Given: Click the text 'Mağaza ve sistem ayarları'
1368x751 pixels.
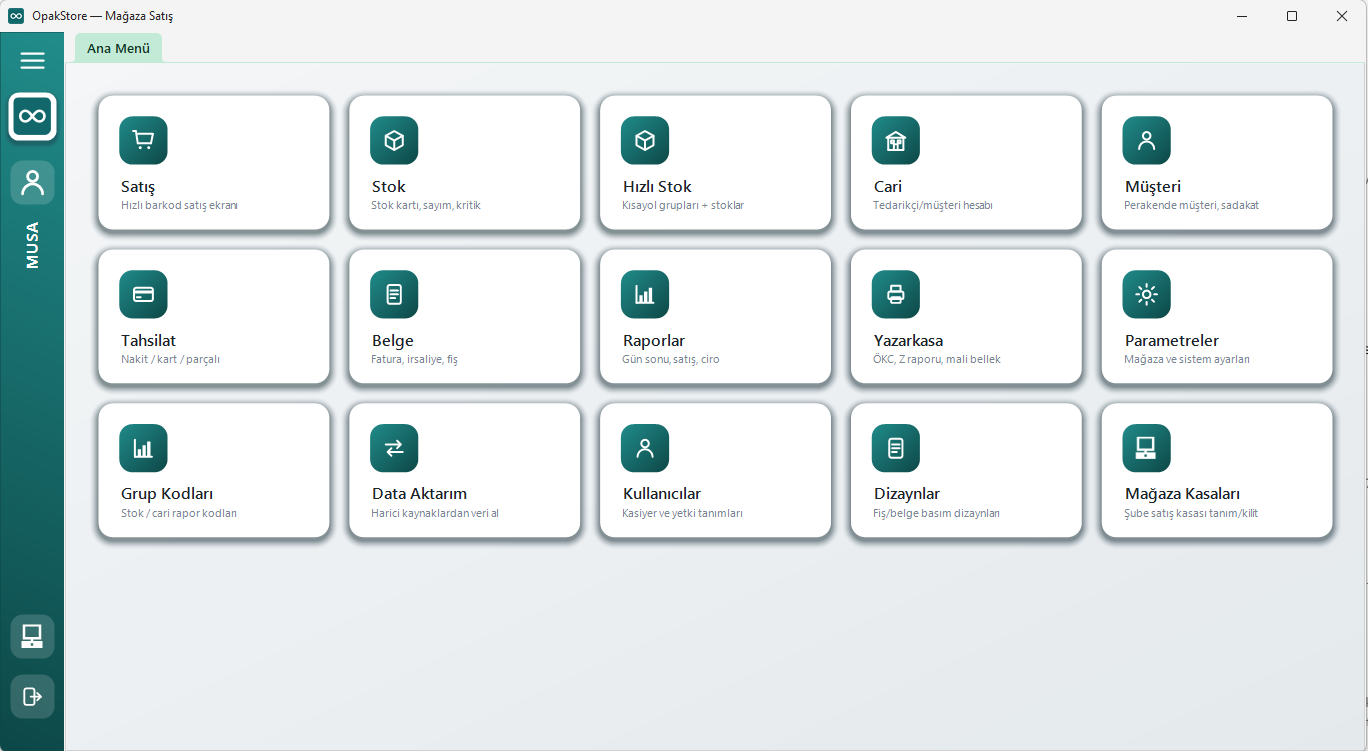Looking at the screenshot, I should 1187,359.
